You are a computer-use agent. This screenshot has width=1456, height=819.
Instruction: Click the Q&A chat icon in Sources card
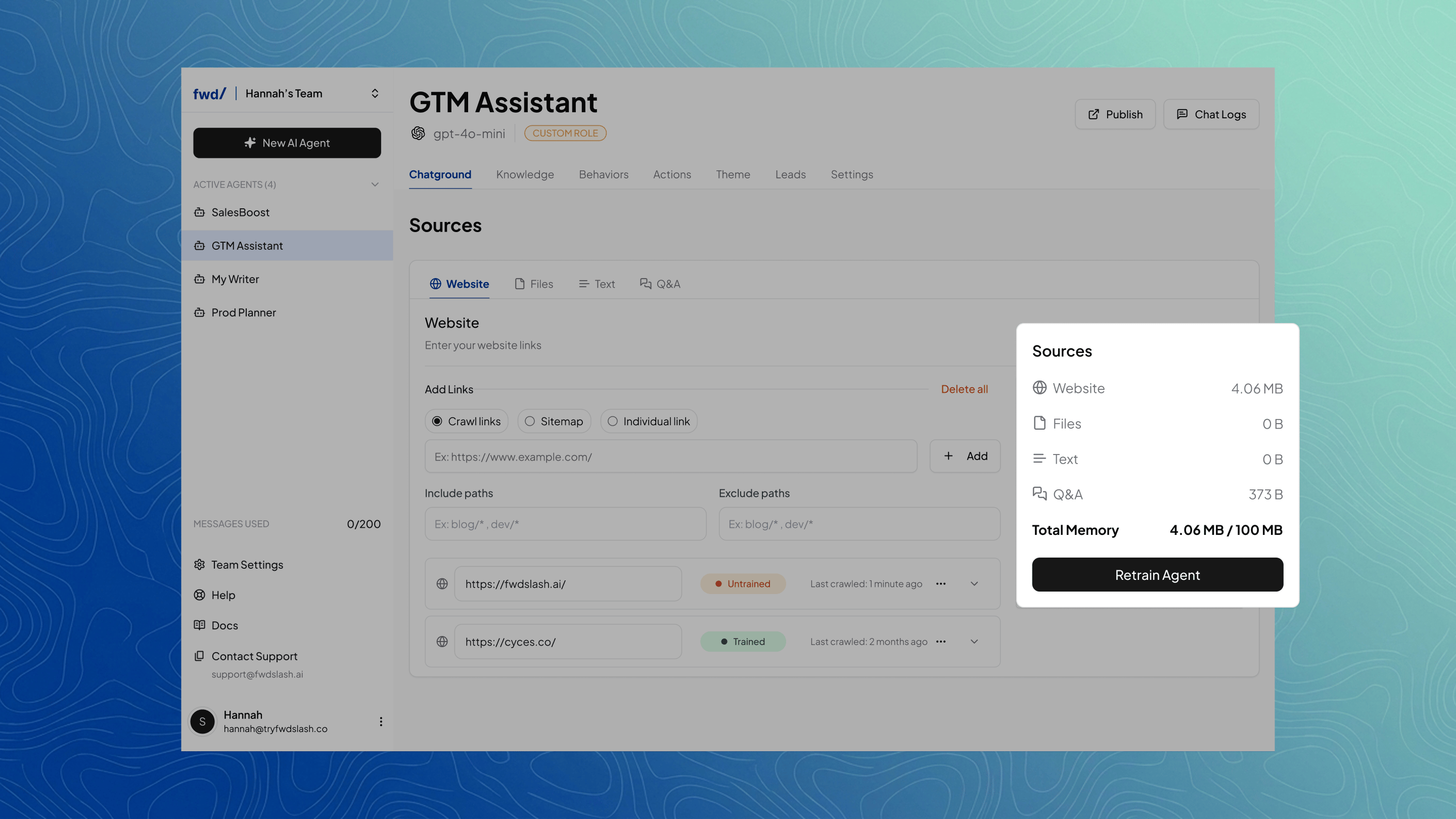click(1039, 493)
